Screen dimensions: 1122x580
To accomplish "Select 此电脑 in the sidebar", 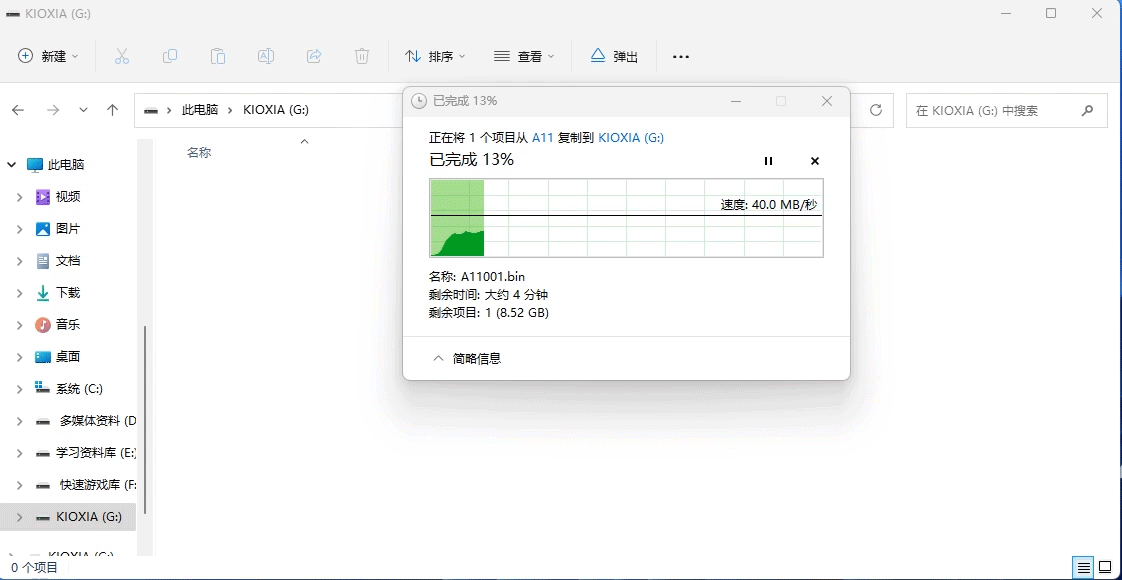I will pos(66,164).
